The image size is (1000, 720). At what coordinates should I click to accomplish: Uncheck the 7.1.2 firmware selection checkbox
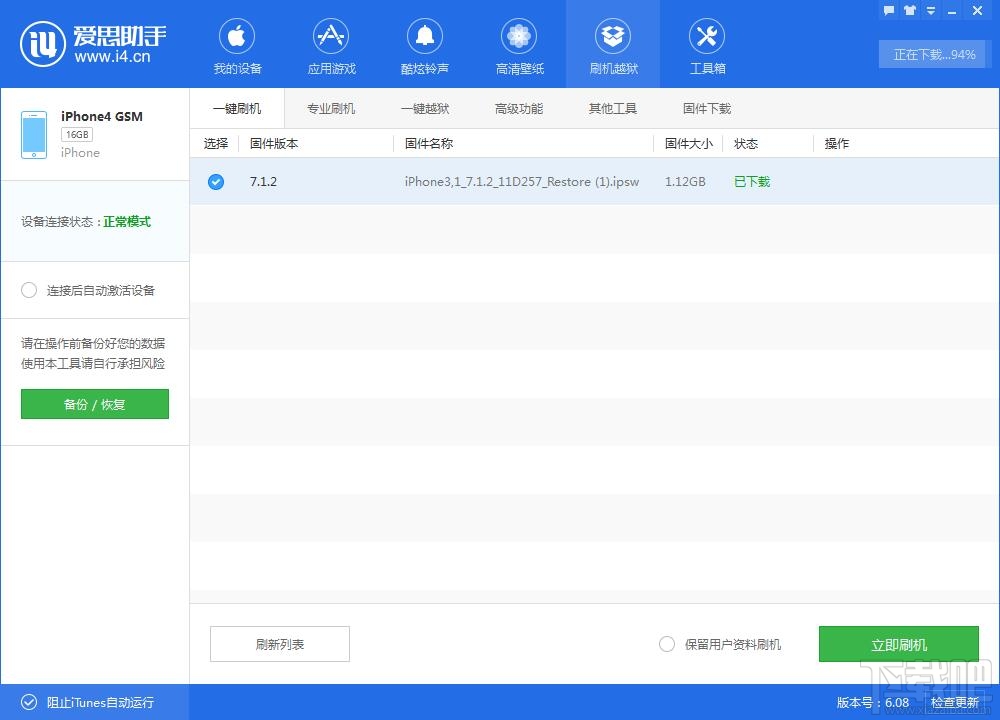[216, 182]
